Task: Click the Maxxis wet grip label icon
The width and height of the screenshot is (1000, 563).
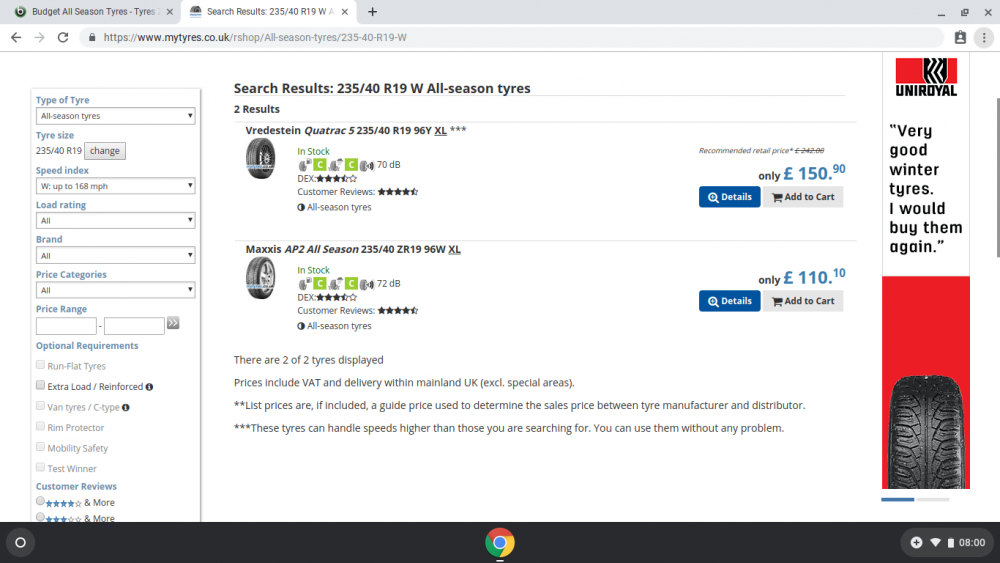Action: pyautogui.click(x=344, y=283)
